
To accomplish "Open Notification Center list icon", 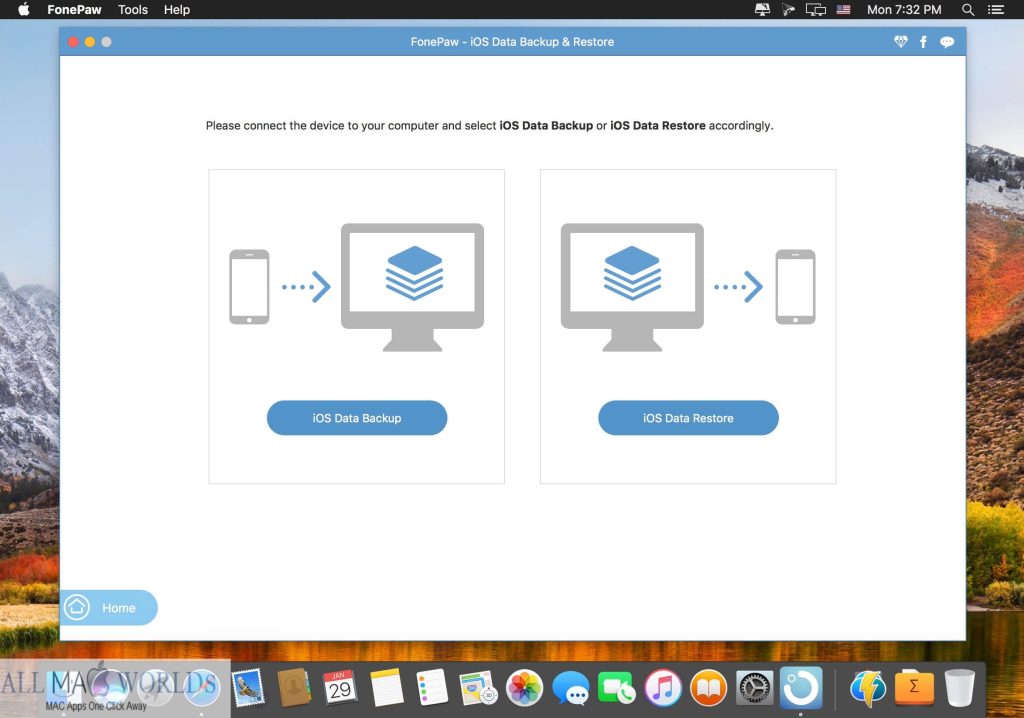I will click(995, 10).
